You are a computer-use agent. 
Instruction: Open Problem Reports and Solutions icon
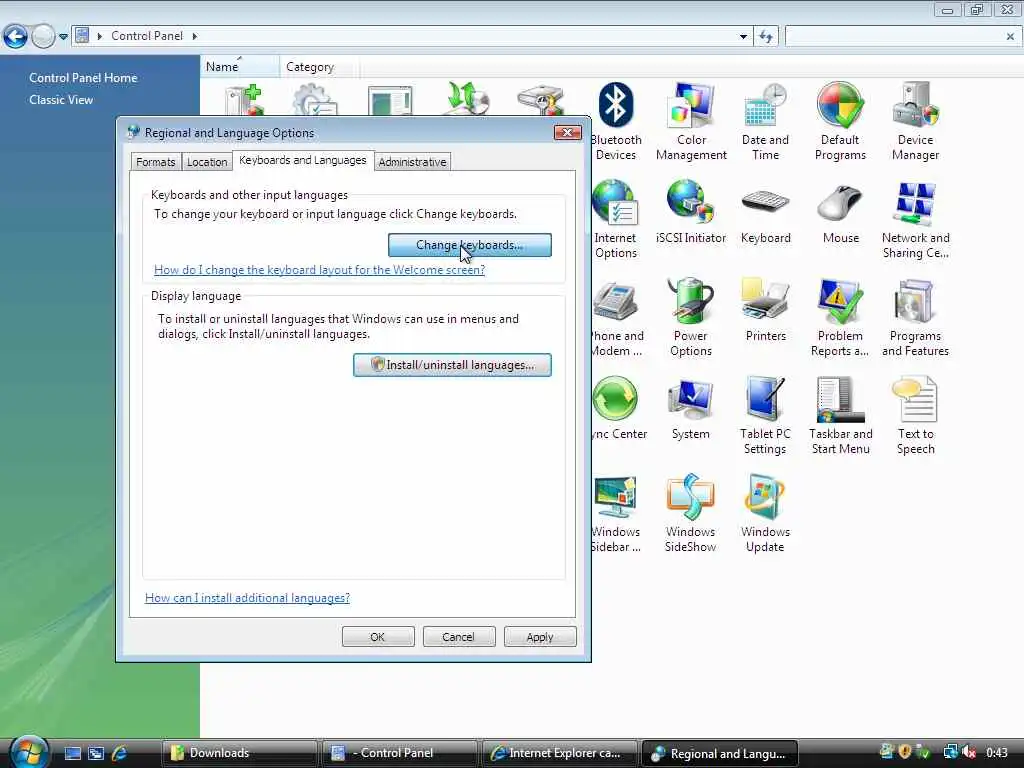[840, 317]
